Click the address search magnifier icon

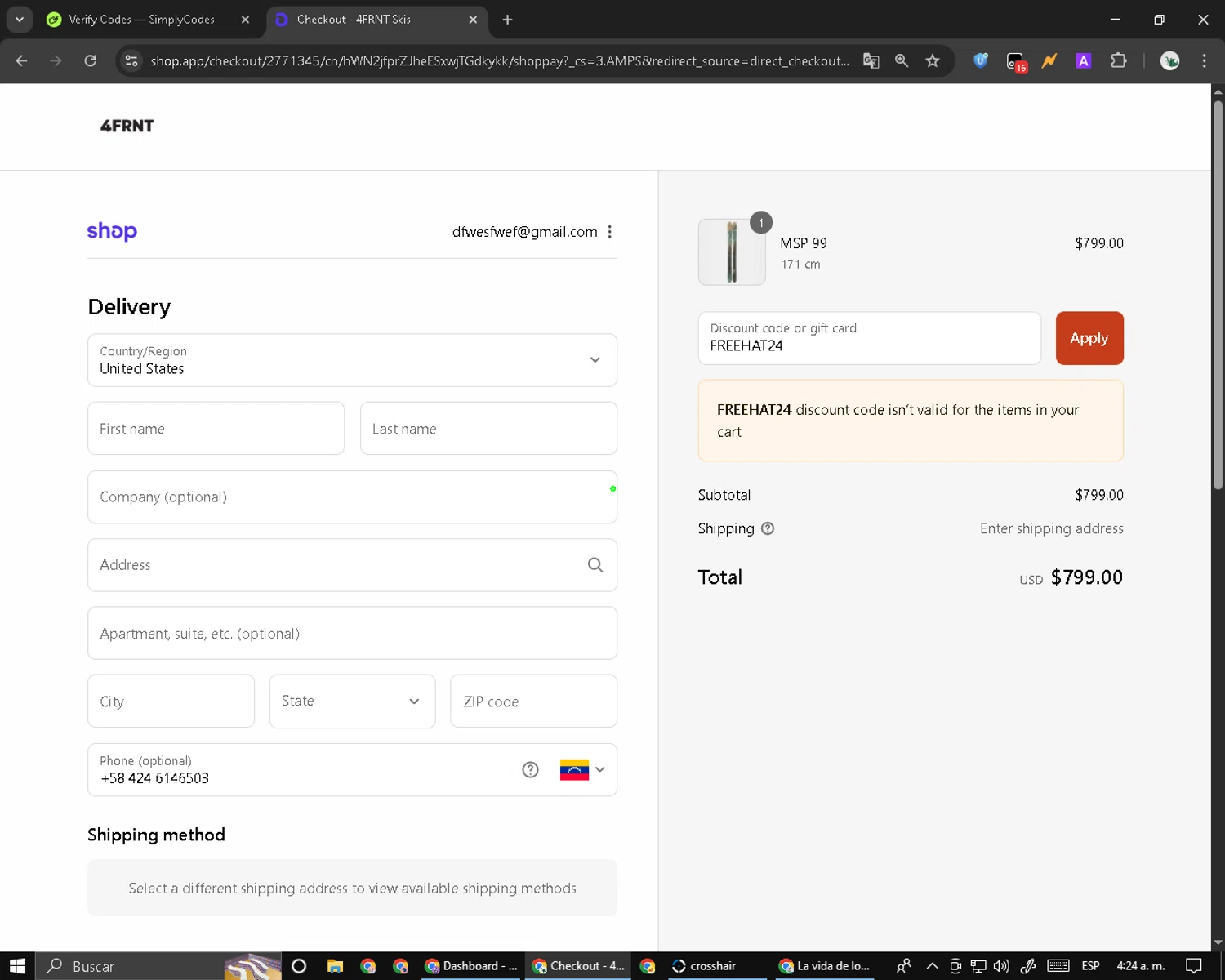pyautogui.click(x=595, y=565)
